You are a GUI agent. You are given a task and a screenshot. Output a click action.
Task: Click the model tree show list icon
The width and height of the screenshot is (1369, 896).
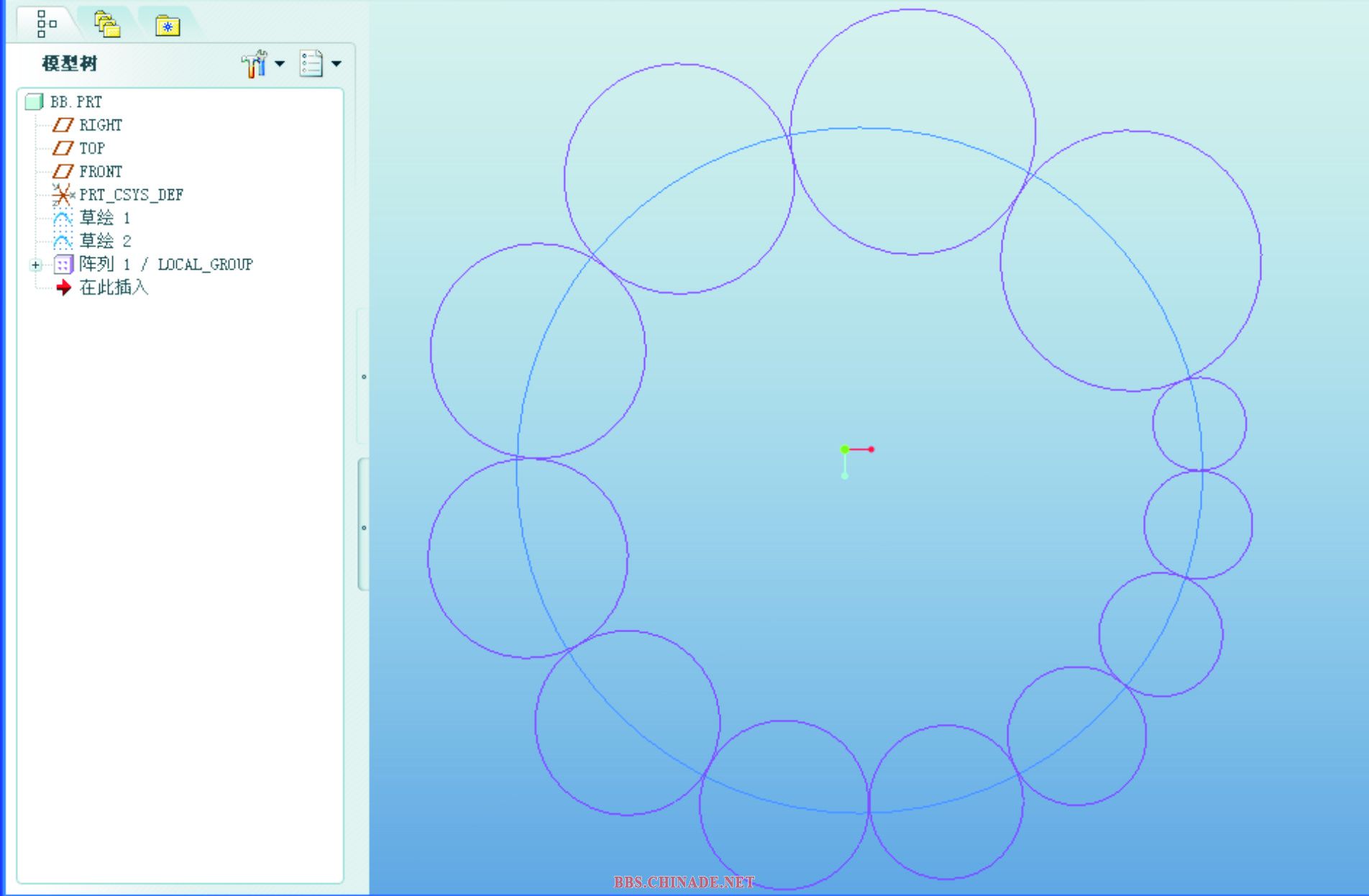click(311, 63)
